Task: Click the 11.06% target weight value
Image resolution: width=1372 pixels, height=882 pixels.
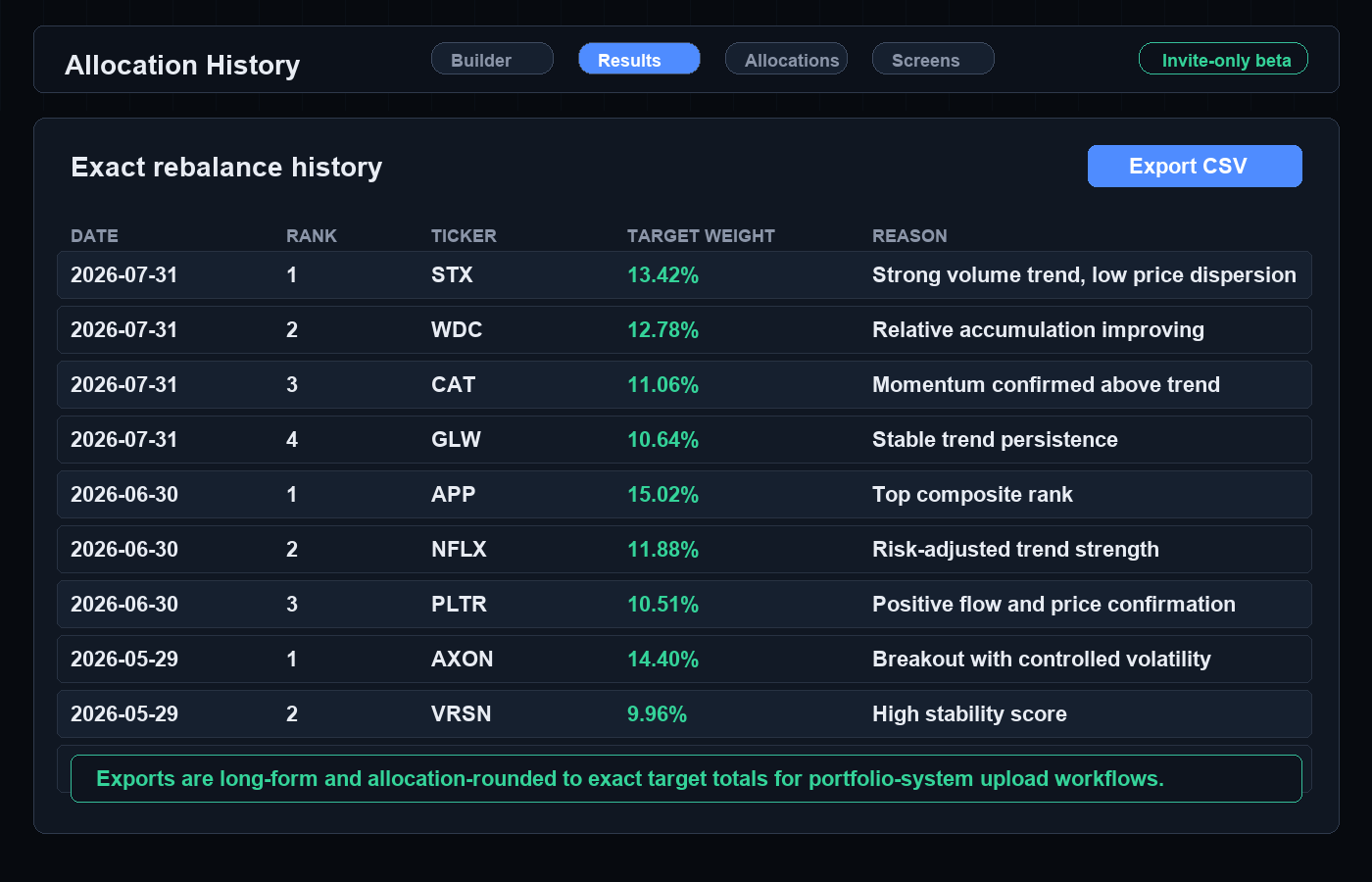Action: [x=662, y=385]
